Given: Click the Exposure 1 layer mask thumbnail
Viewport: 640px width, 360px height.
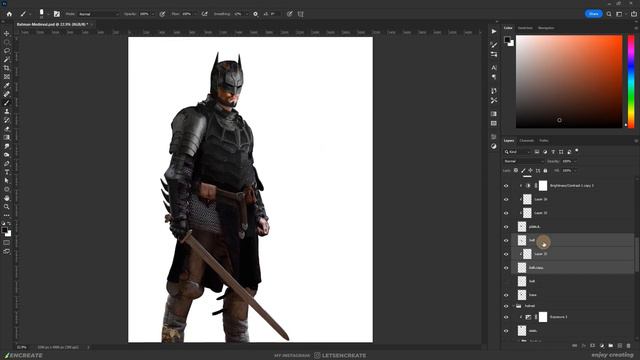Looking at the screenshot, I should (543, 317).
